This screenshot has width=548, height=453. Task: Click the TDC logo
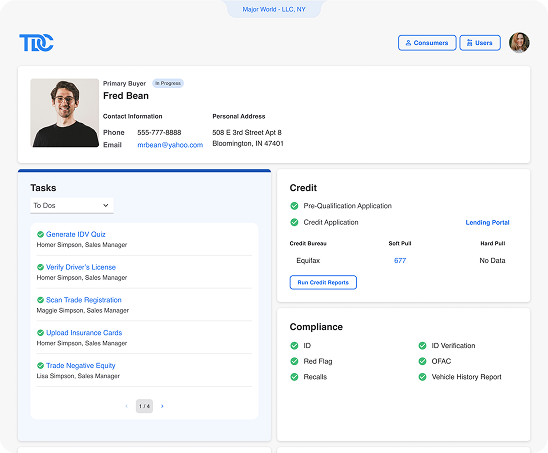tap(36, 43)
